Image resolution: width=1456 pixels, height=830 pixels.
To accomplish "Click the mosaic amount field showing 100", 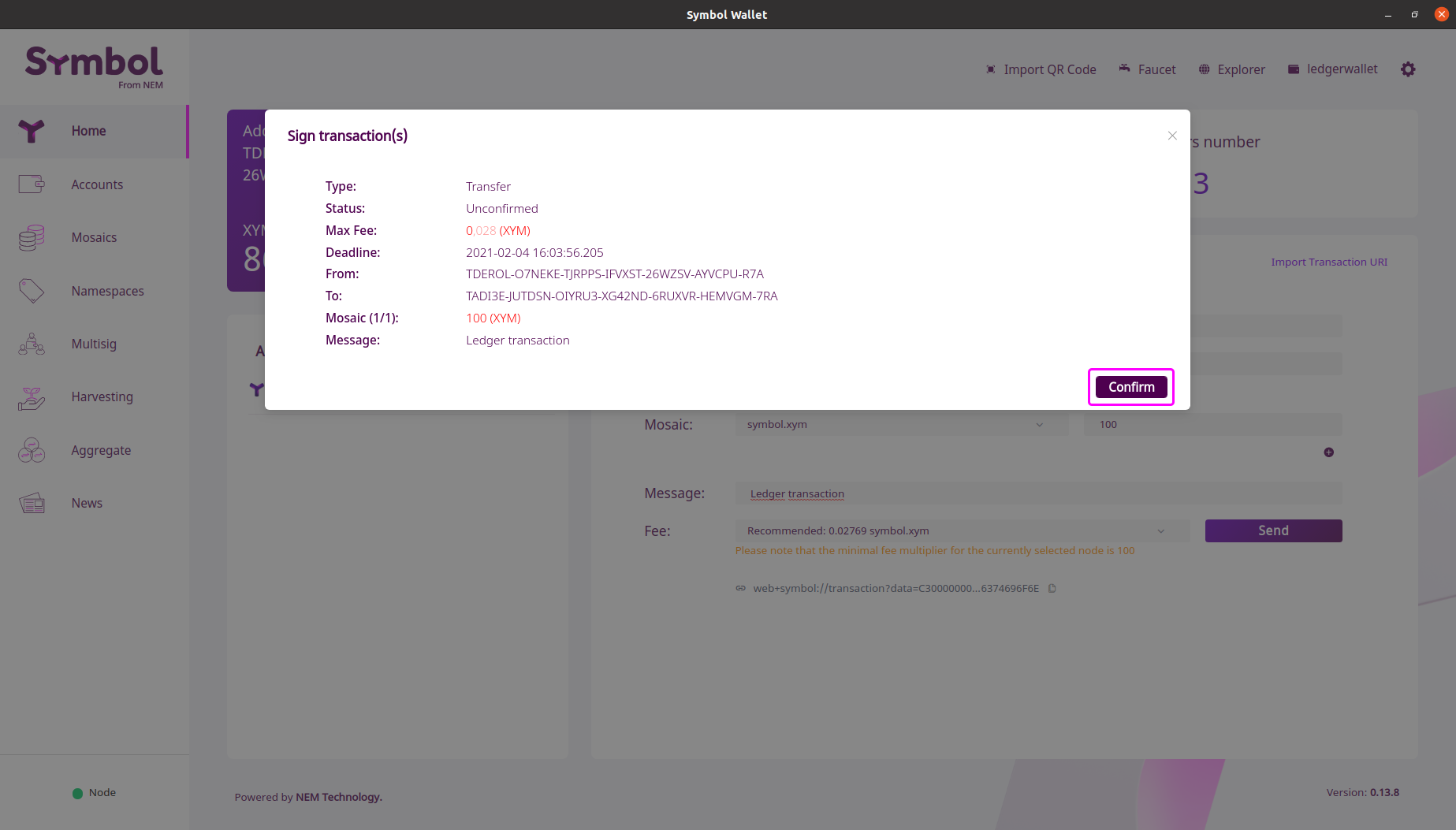I will (x=1212, y=424).
